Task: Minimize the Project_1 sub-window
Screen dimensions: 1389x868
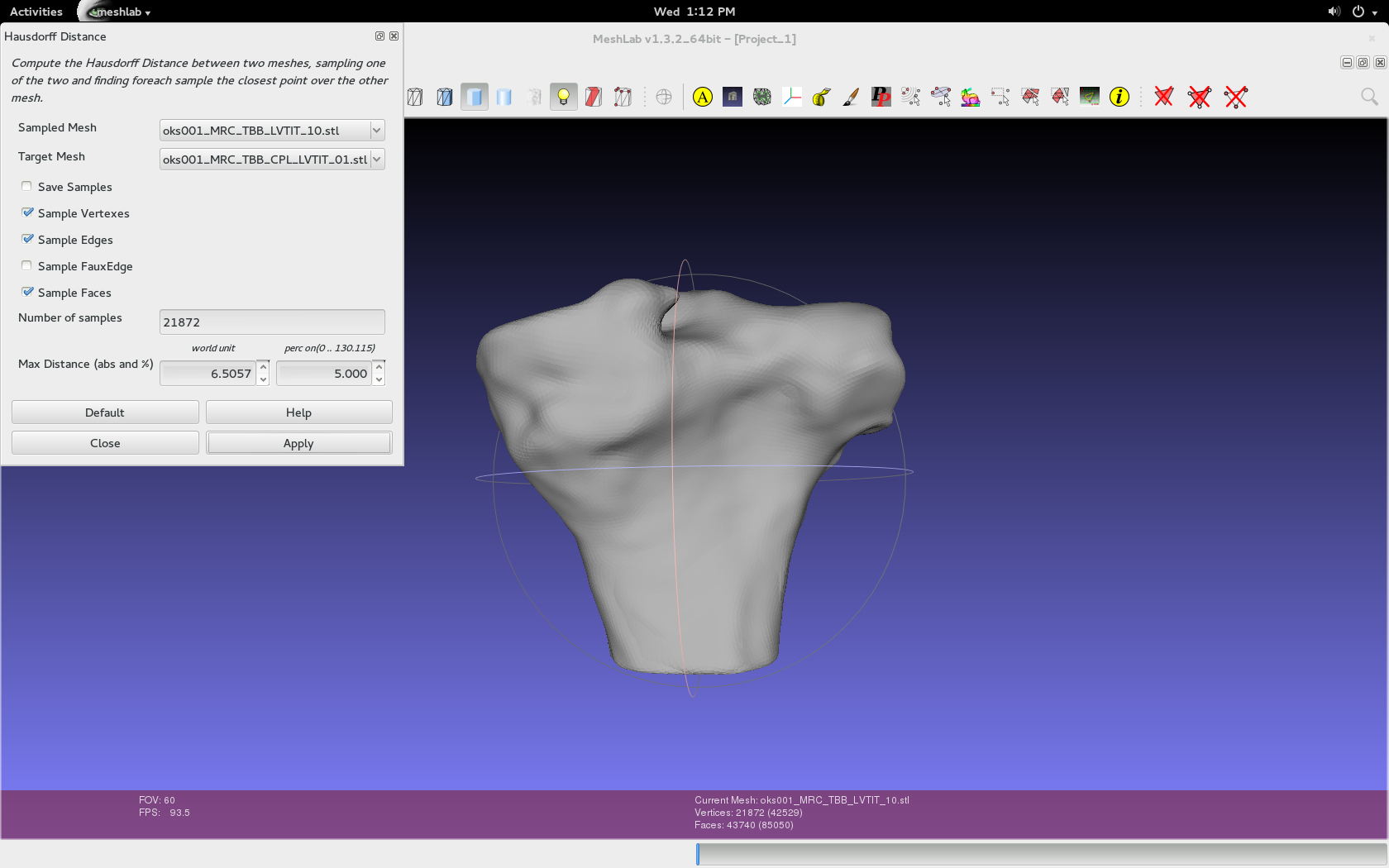Action: tap(1347, 63)
